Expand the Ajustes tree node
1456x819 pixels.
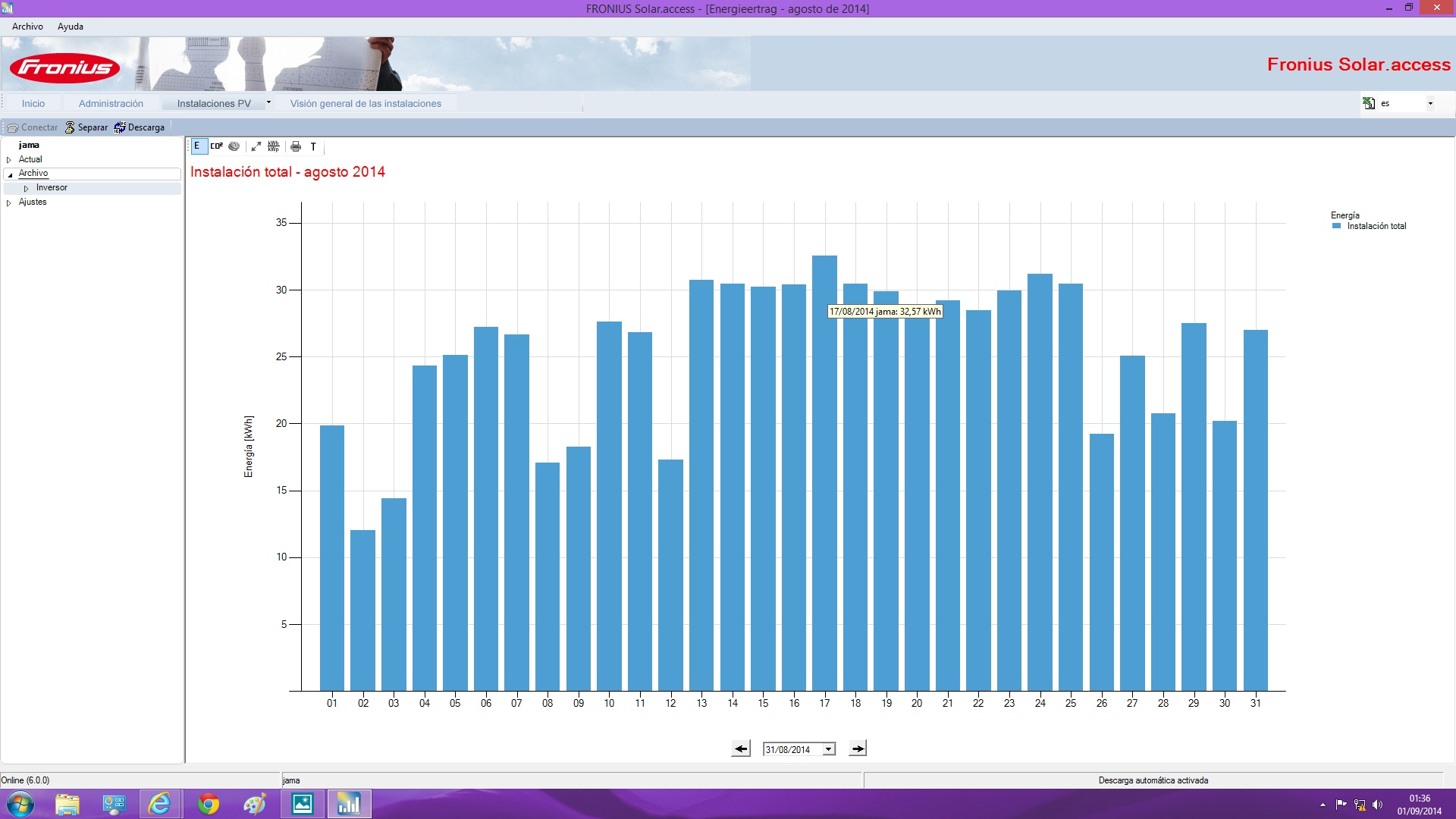[9, 202]
